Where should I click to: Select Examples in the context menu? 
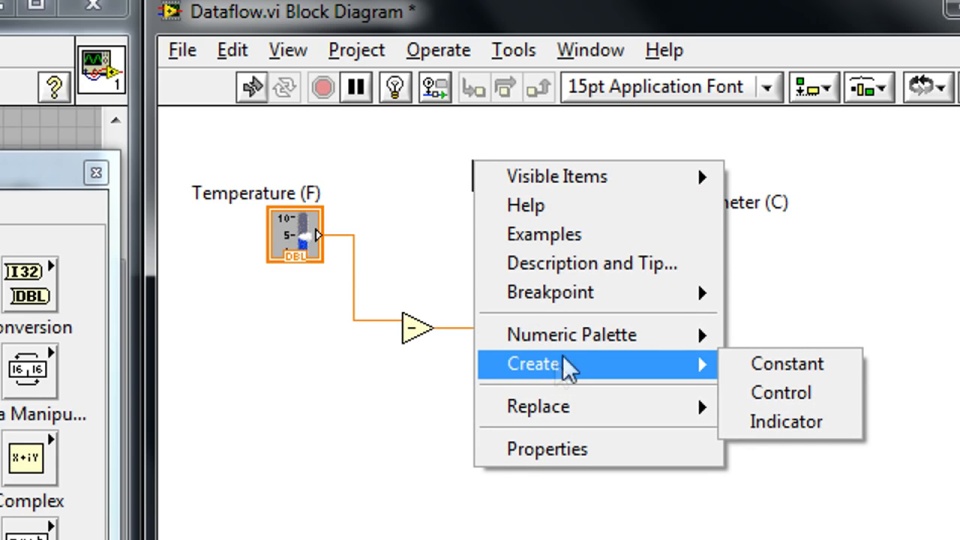point(598,234)
